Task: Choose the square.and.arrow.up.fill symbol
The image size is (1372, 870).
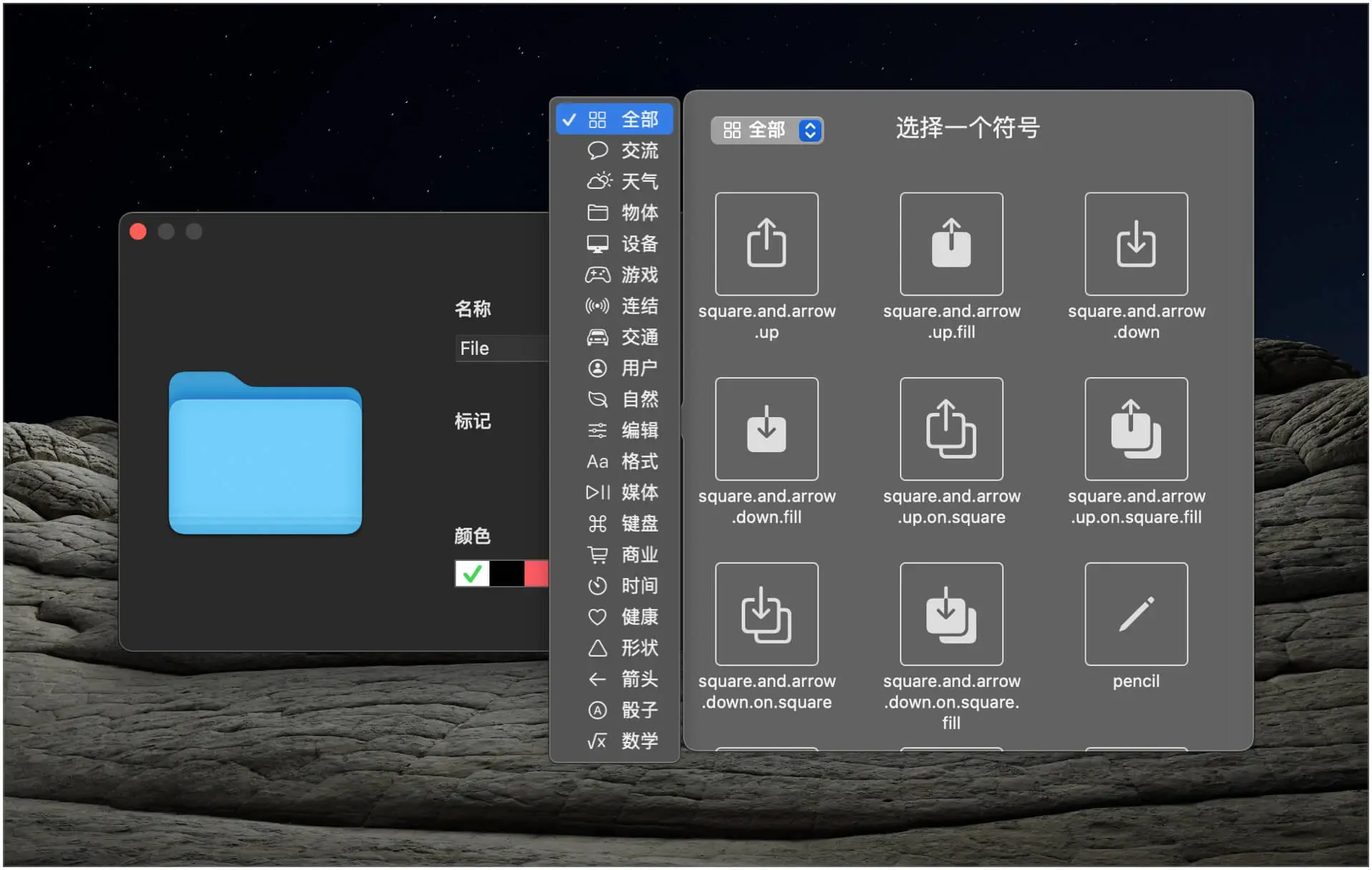Action: (x=951, y=244)
